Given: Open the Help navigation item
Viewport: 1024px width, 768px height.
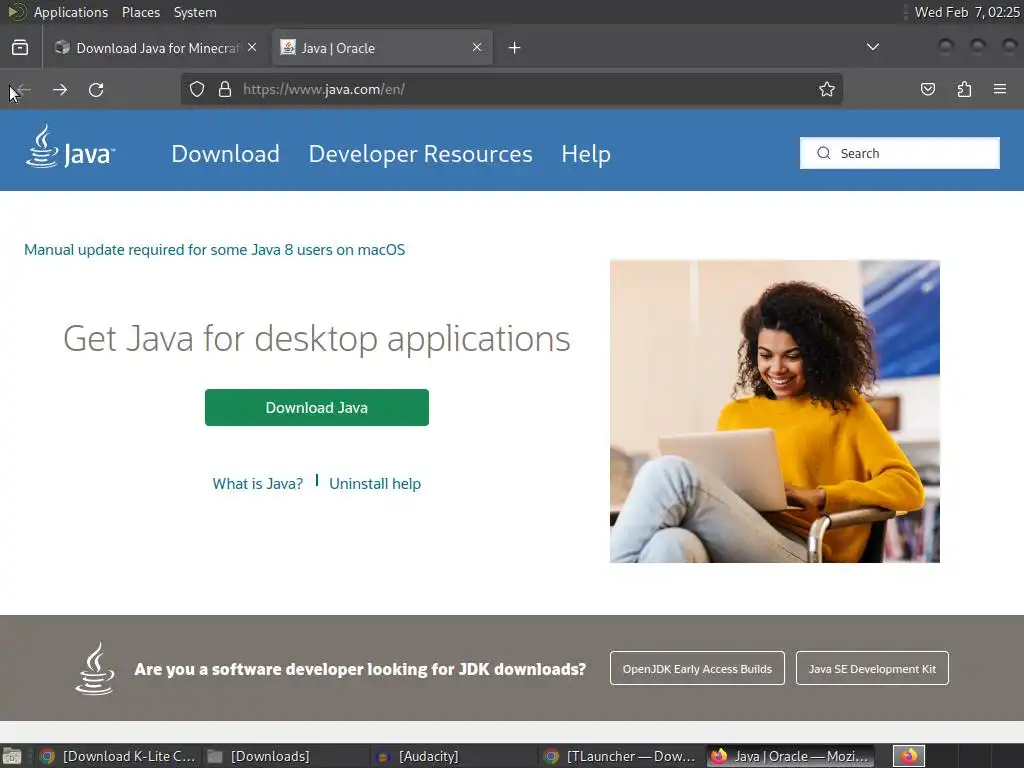Looking at the screenshot, I should (586, 154).
